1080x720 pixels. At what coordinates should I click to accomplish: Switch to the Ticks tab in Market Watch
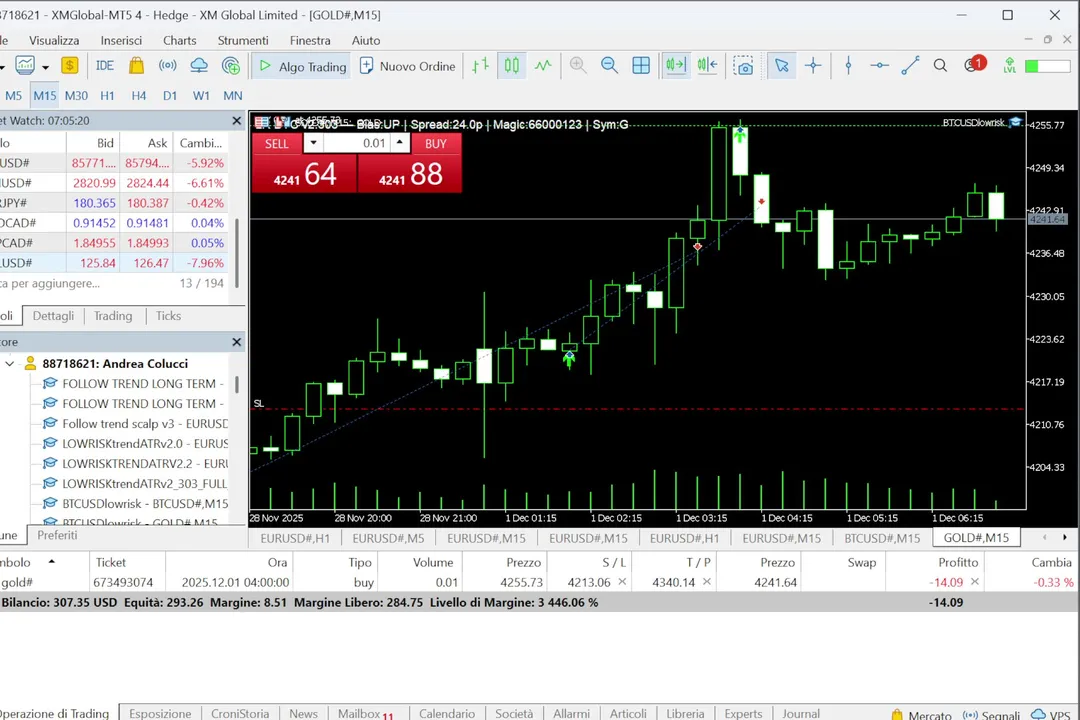168,316
